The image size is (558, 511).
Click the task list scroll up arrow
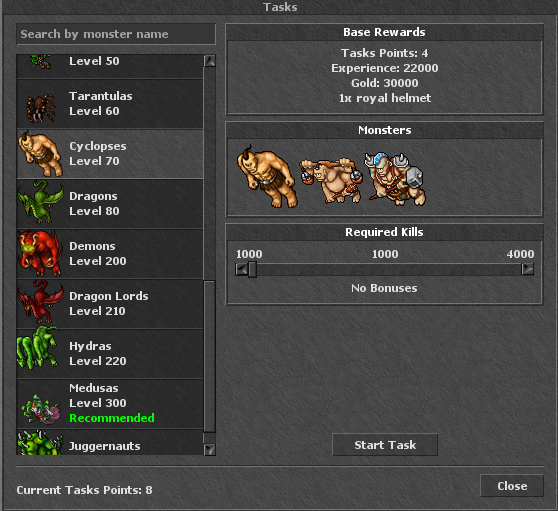(210, 61)
